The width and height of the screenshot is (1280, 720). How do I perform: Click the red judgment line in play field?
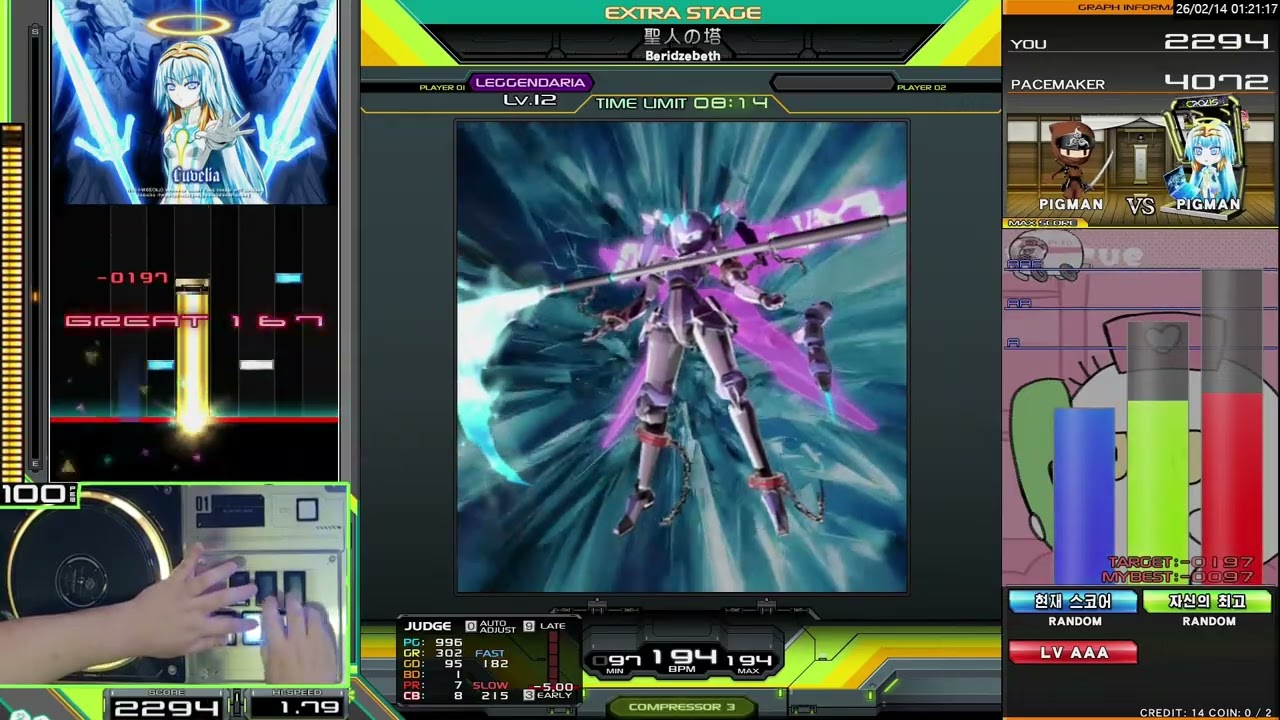point(194,419)
